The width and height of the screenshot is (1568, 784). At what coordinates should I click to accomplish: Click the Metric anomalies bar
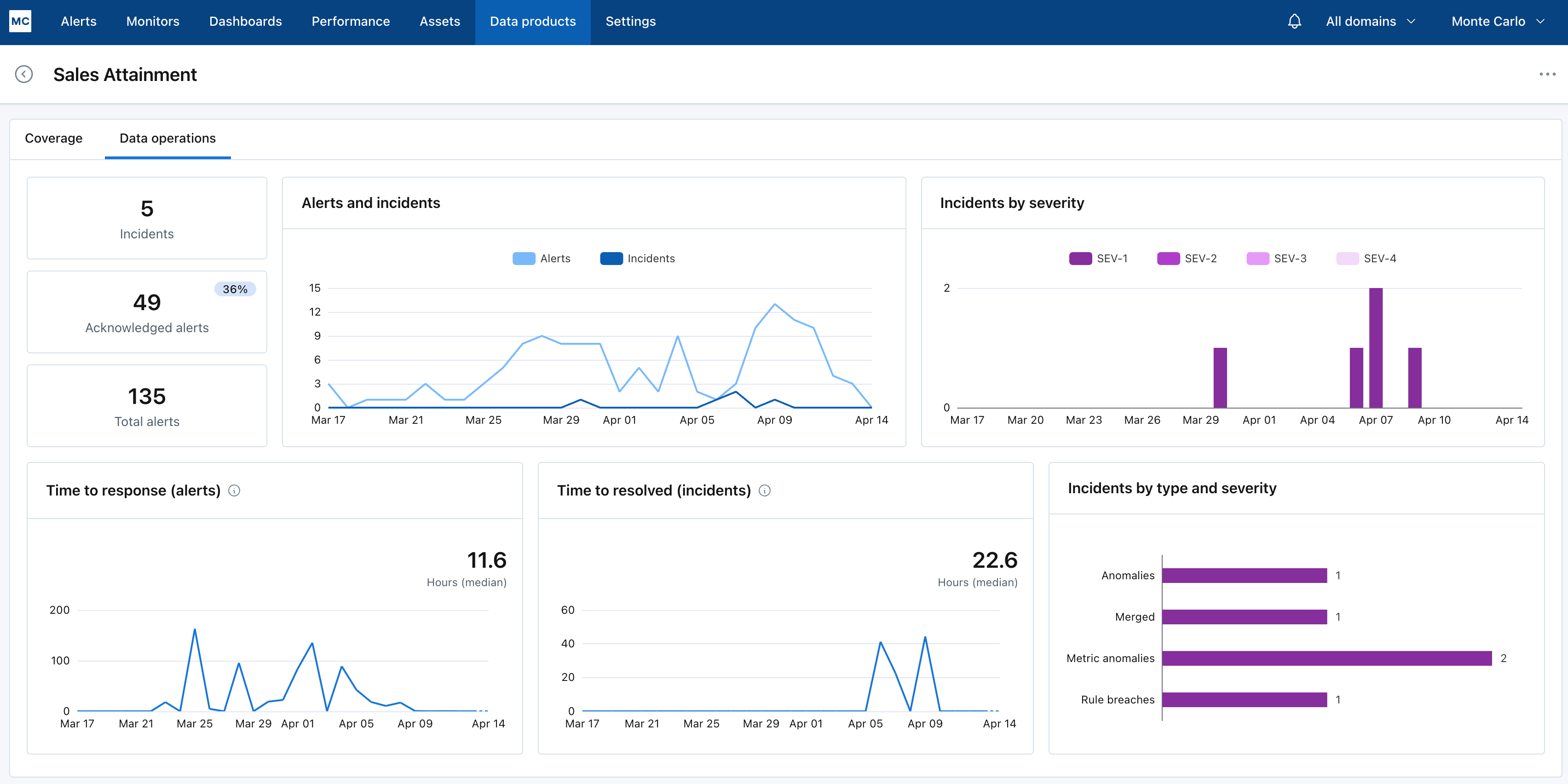point(1326,658)
